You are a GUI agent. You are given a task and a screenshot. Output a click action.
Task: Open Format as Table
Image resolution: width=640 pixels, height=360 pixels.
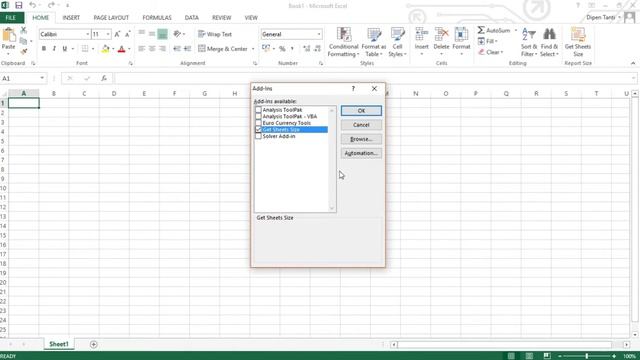click(373, 42)
